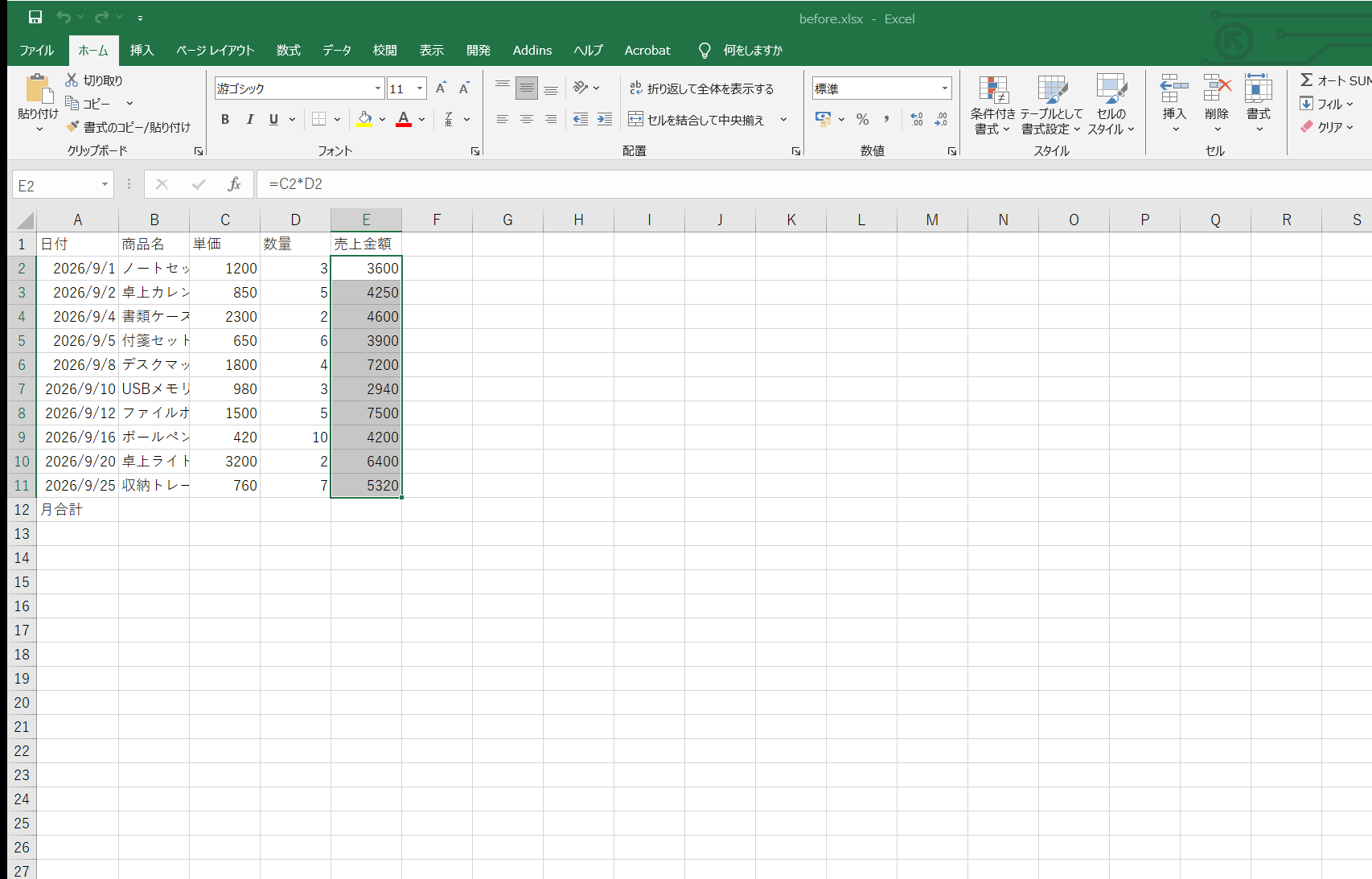This screenshot has width=1372, height=879.
Task: Toggle wrap text 折り返して全体を表示する
Action: [701, 88]
